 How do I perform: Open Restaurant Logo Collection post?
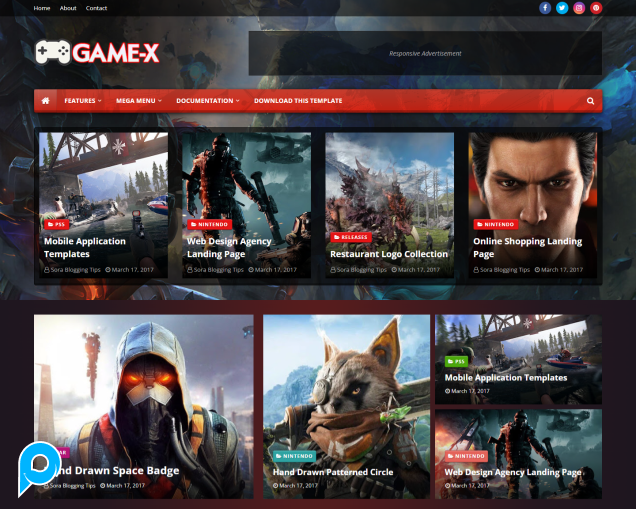tap(389, 254)
